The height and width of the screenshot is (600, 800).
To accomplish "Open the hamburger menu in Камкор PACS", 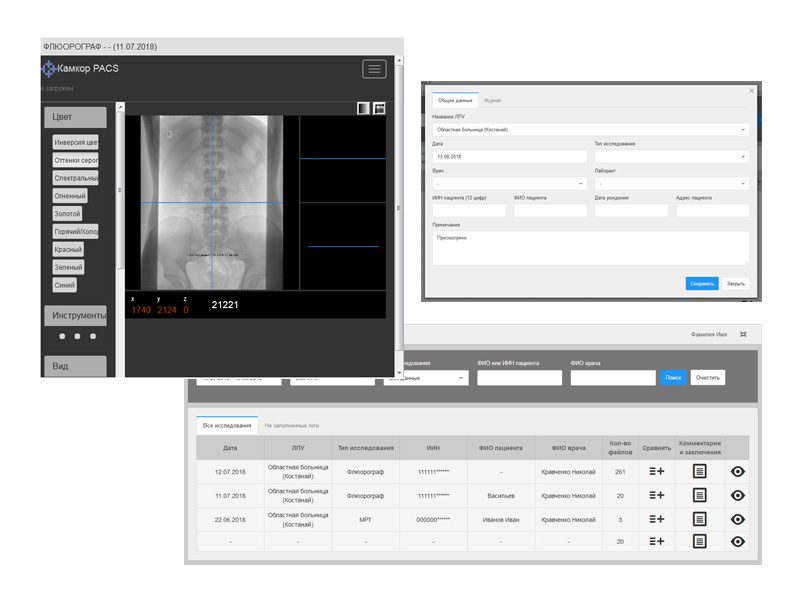I will tap(374, 69).
